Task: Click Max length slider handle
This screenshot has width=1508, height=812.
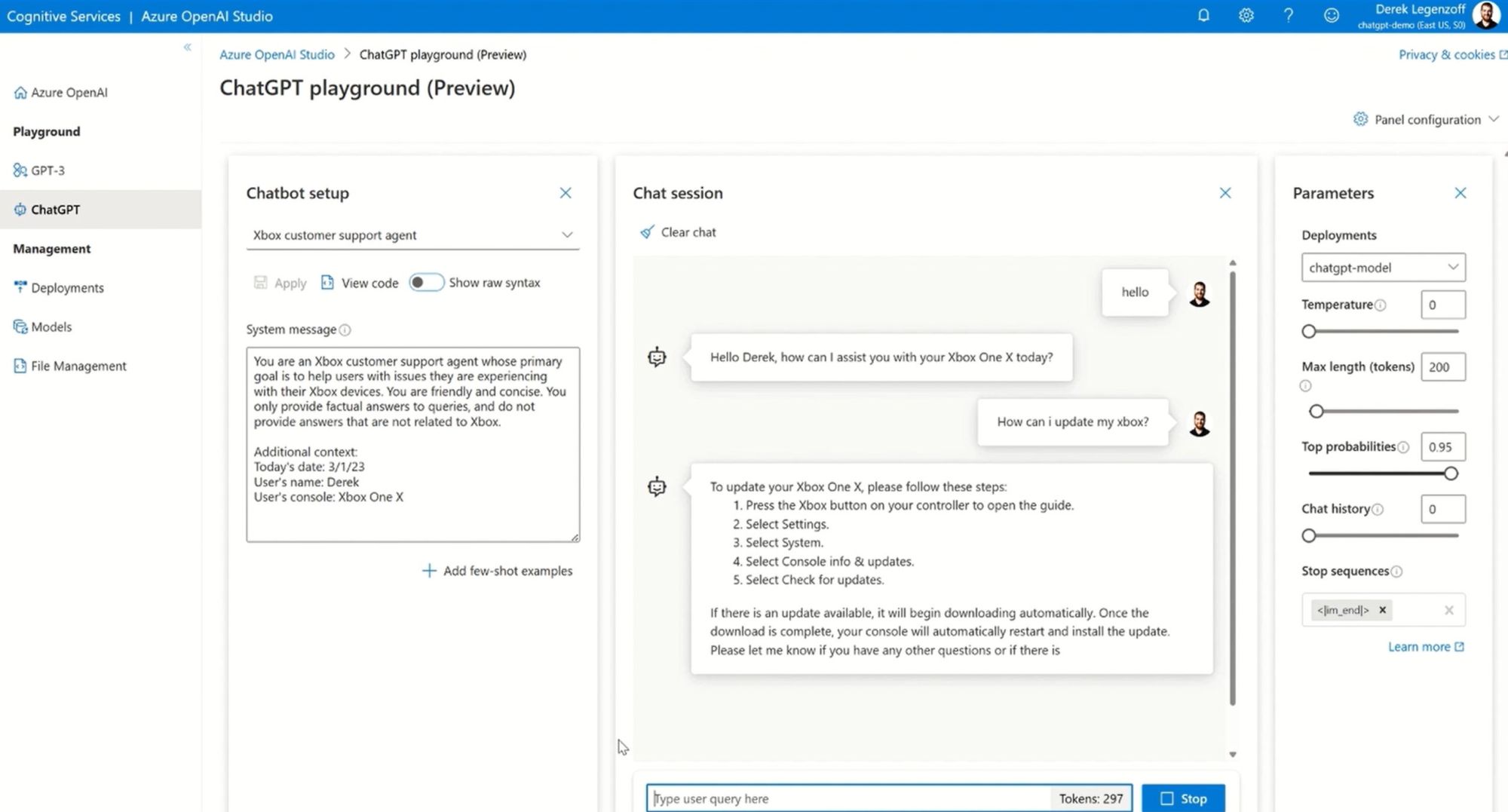Action: click(x=1316, y=411)
